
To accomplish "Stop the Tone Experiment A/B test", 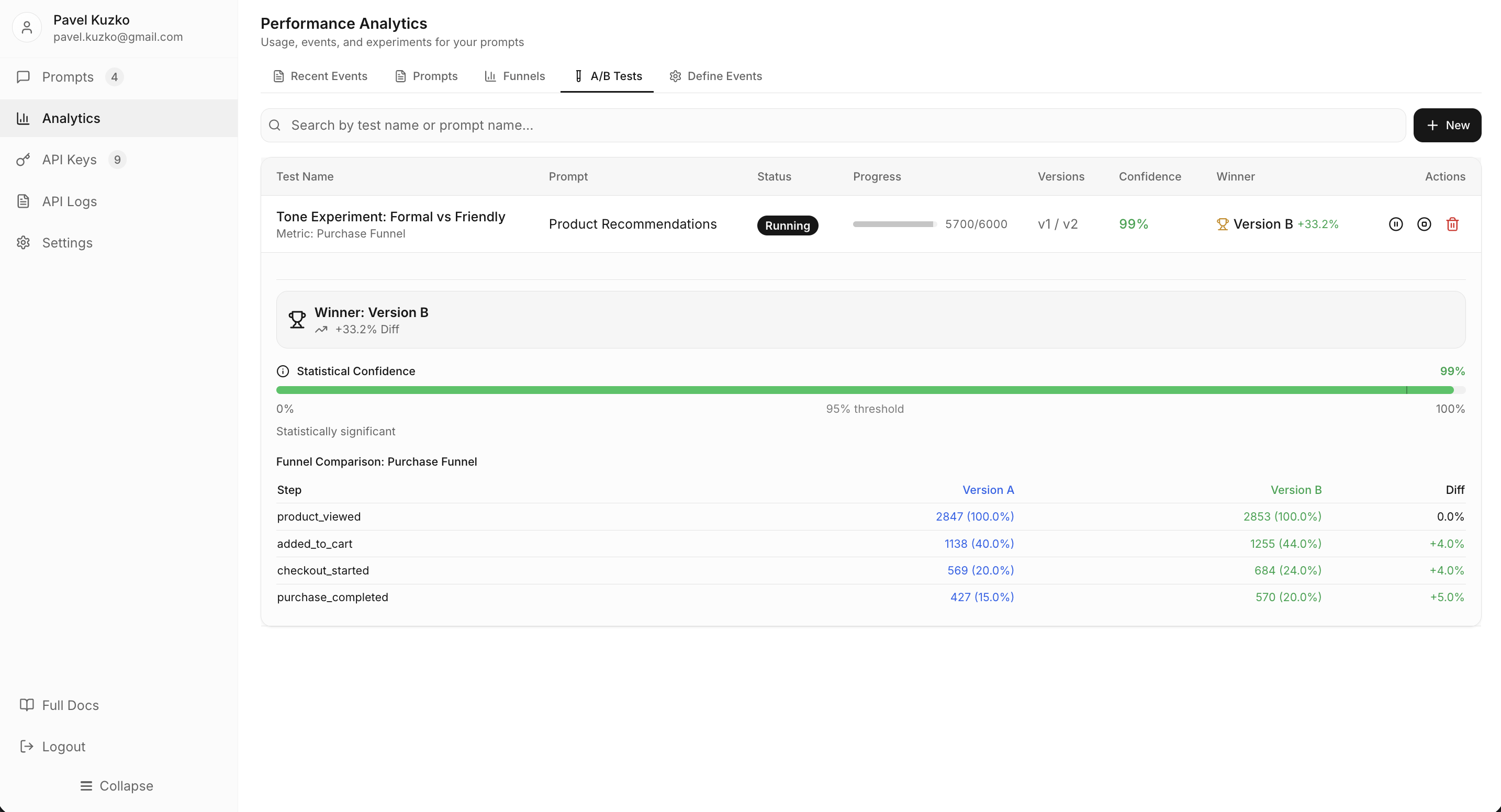I will point(1424,224).
